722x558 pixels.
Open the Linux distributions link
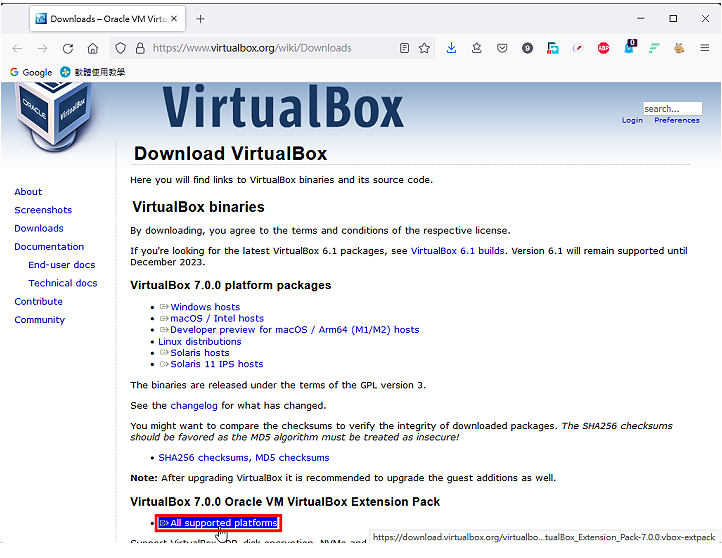pos(200,342)
